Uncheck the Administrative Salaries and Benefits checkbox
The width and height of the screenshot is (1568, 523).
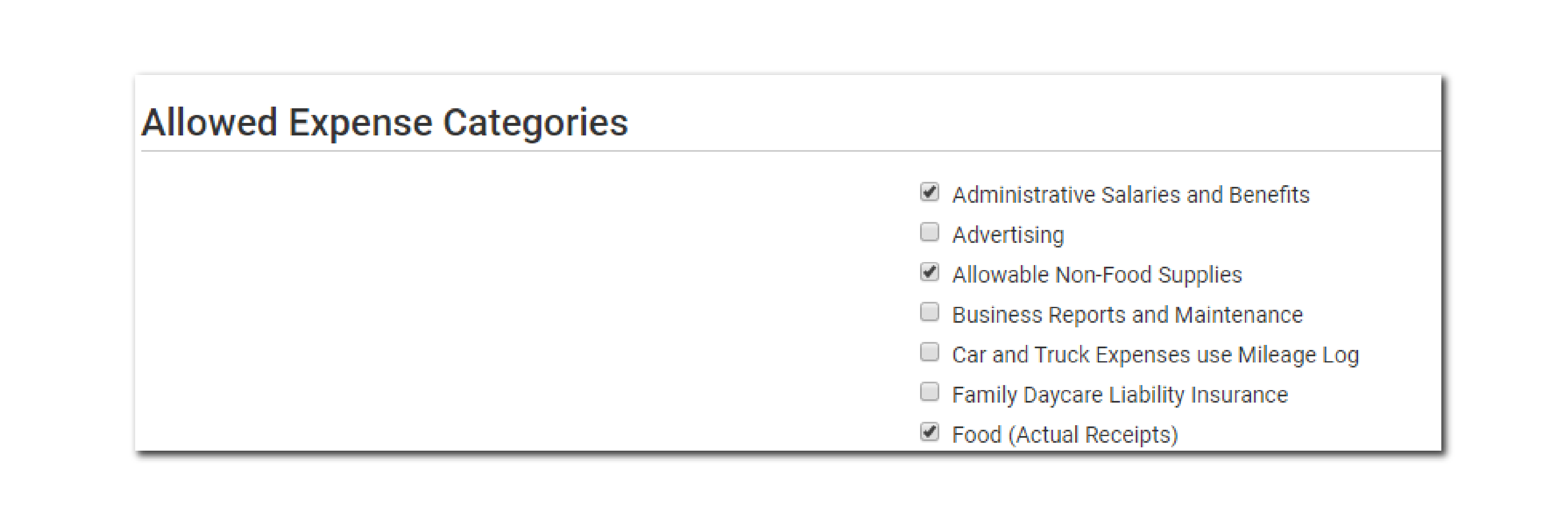pyautogui.click(x=929, y=192)
